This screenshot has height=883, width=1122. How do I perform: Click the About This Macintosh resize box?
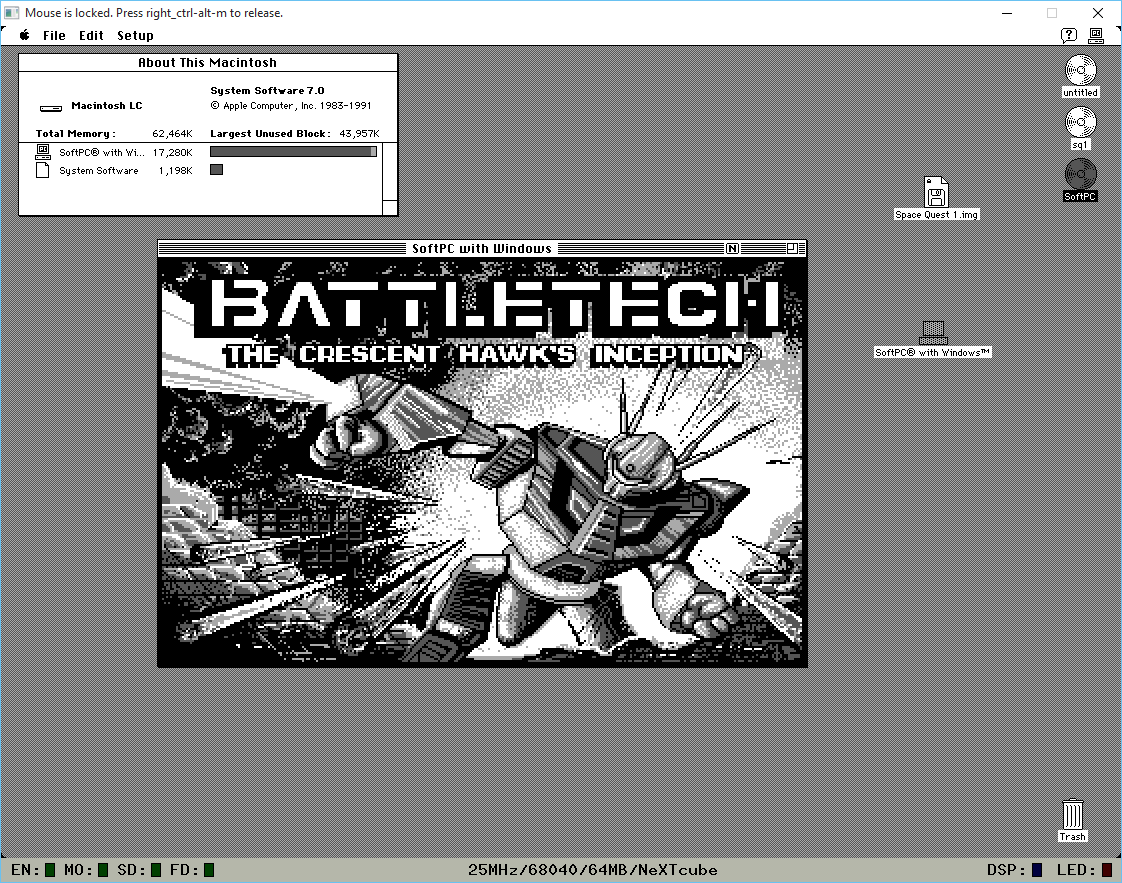coord(390,208)
